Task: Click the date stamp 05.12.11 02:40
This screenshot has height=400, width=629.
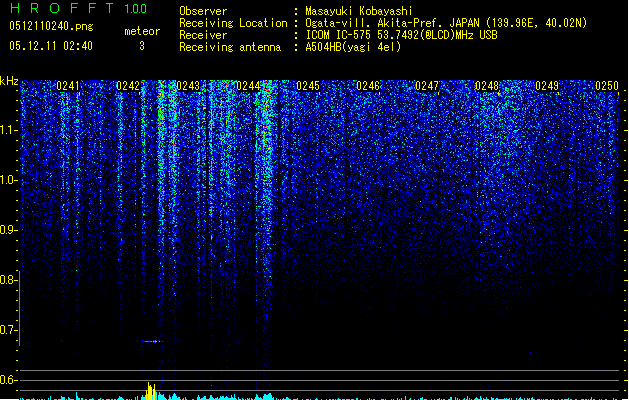Action: coord(51,46)
